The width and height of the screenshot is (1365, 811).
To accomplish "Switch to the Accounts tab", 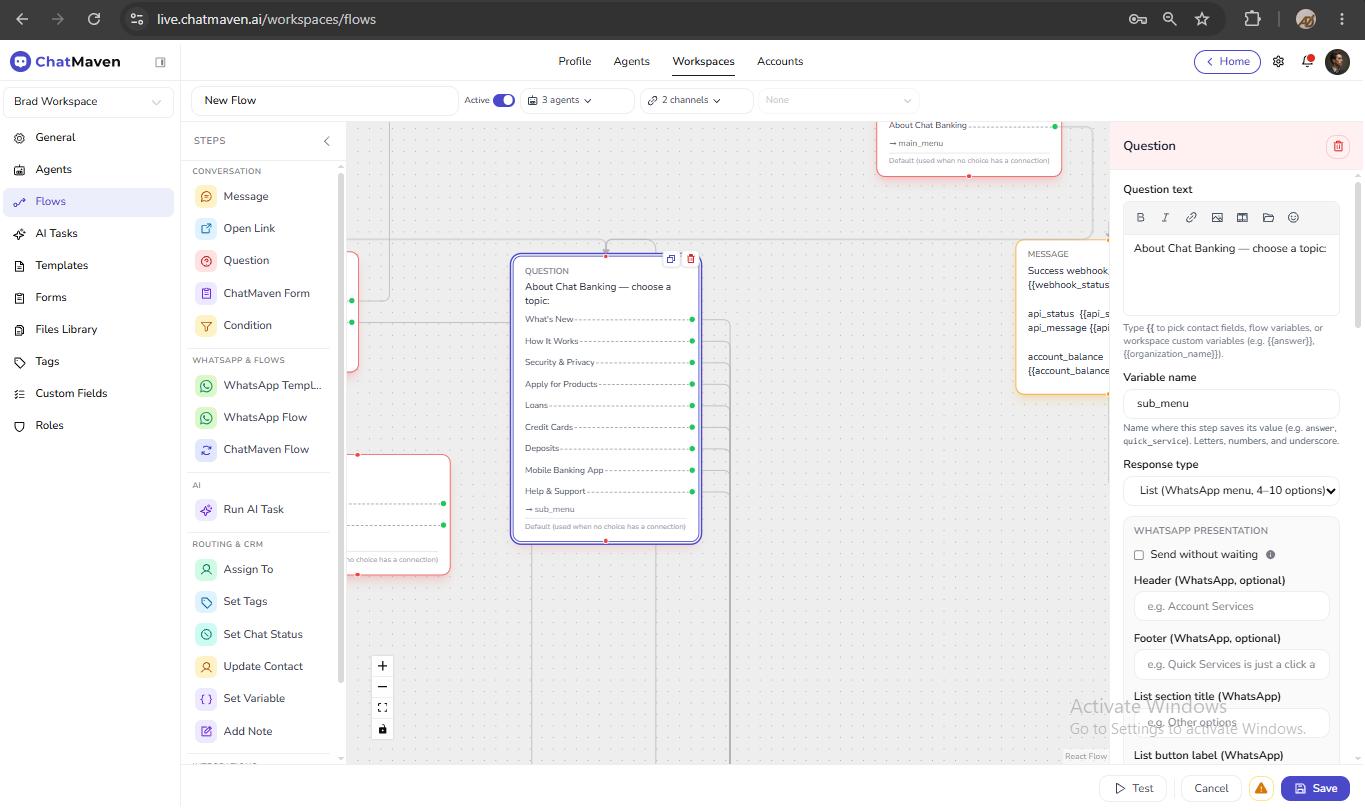I will coord(780,62).
